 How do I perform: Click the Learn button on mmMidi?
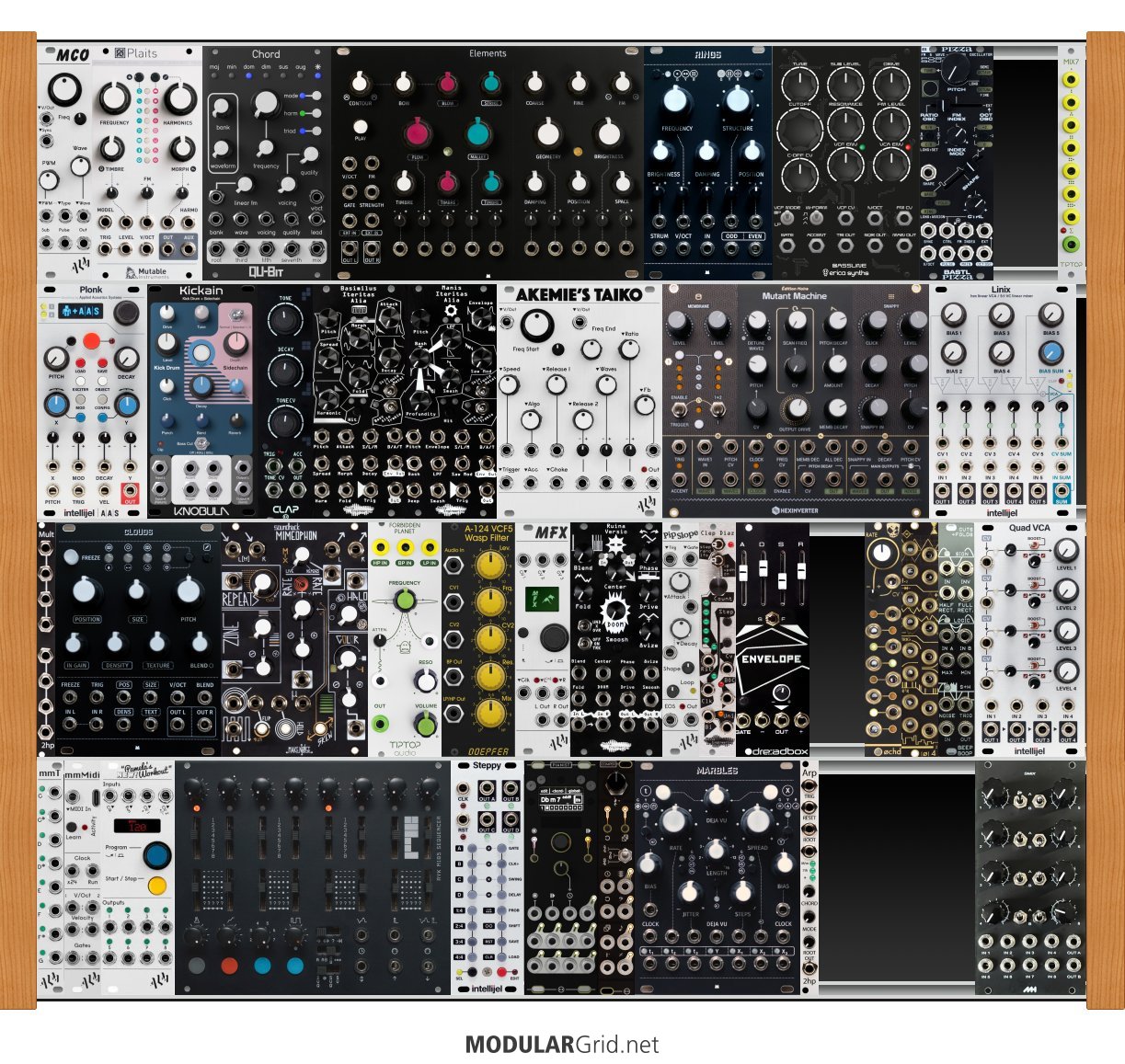click(x=73, y=827)
